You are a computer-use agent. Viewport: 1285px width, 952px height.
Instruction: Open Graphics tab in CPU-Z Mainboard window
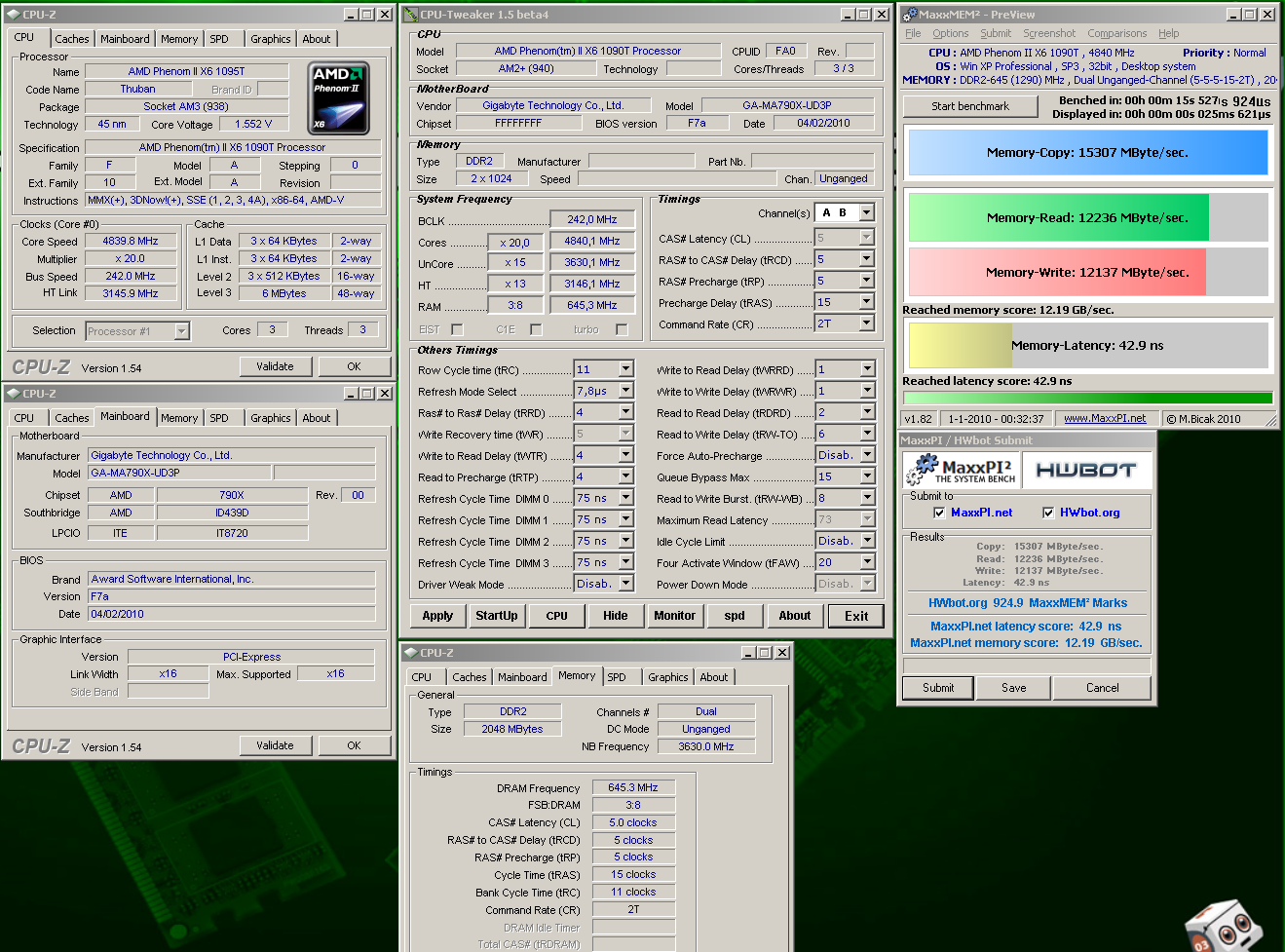point(271,418)
